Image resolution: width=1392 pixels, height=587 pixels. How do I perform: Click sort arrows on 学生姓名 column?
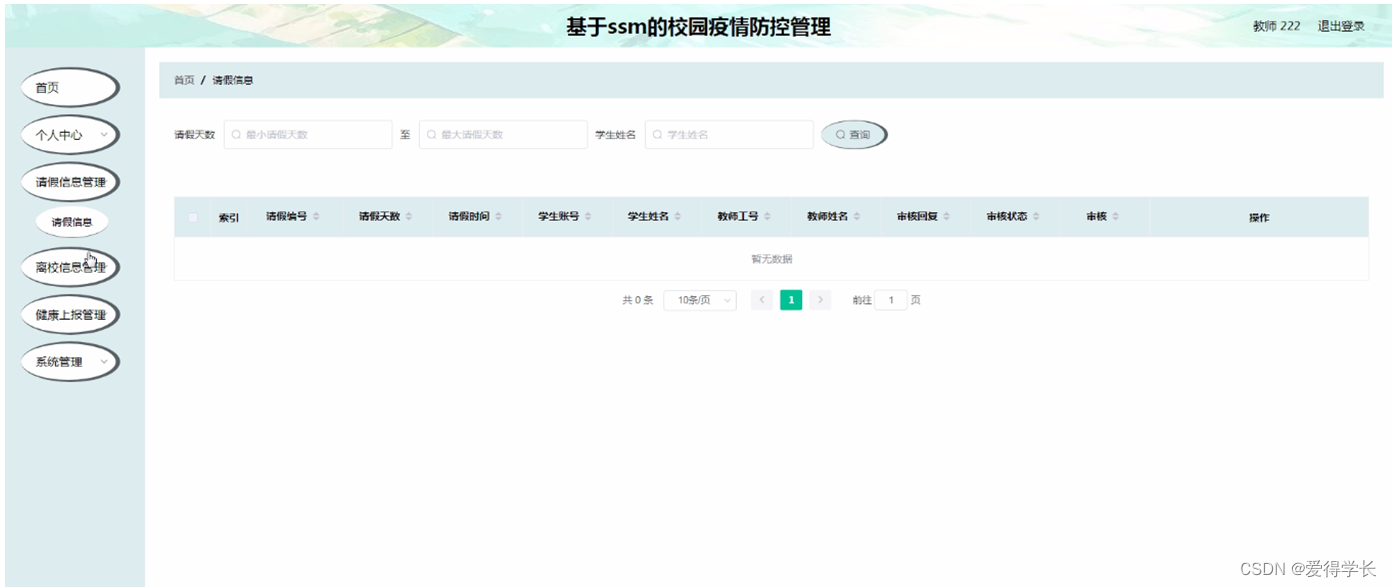click(678, 217)
